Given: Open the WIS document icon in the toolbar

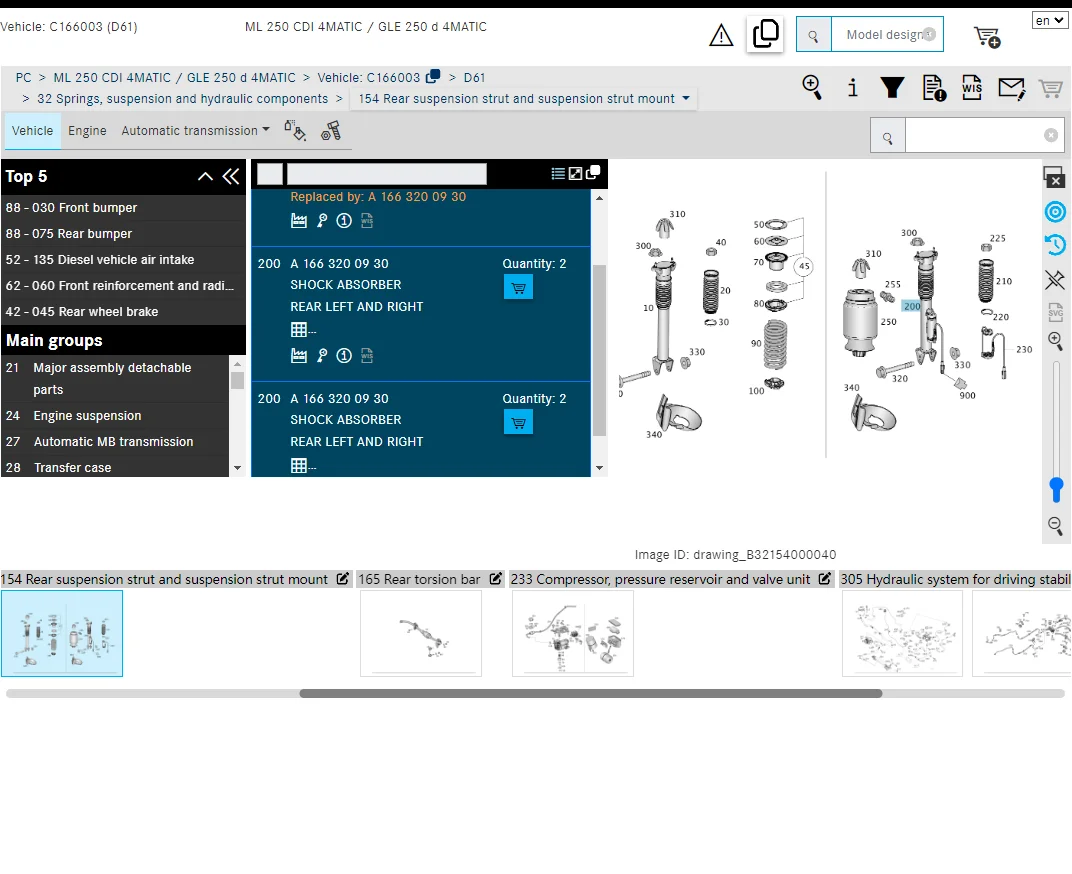Looking at the screenshot, I should 972,88.
